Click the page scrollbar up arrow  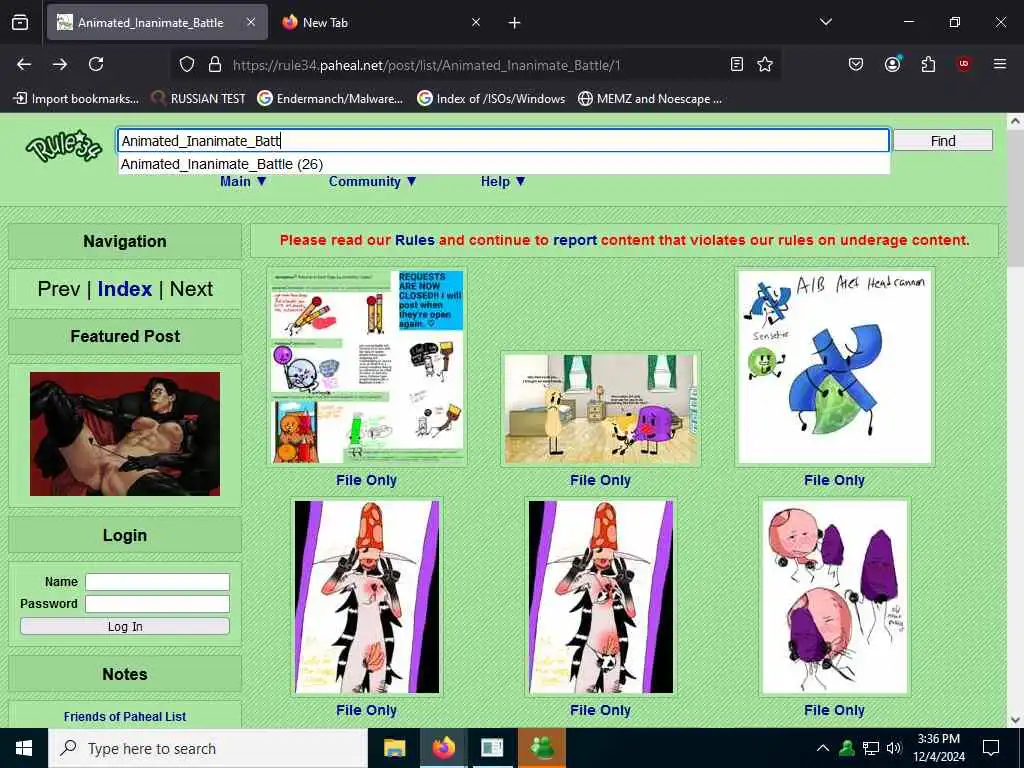coord(1015,121)
